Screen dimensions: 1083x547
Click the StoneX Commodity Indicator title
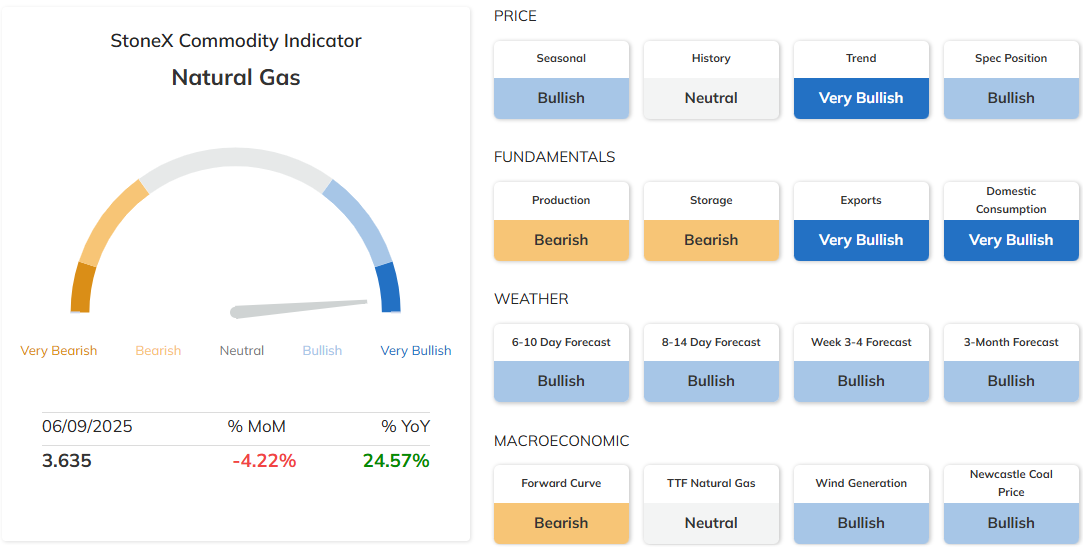click(236, 41)
